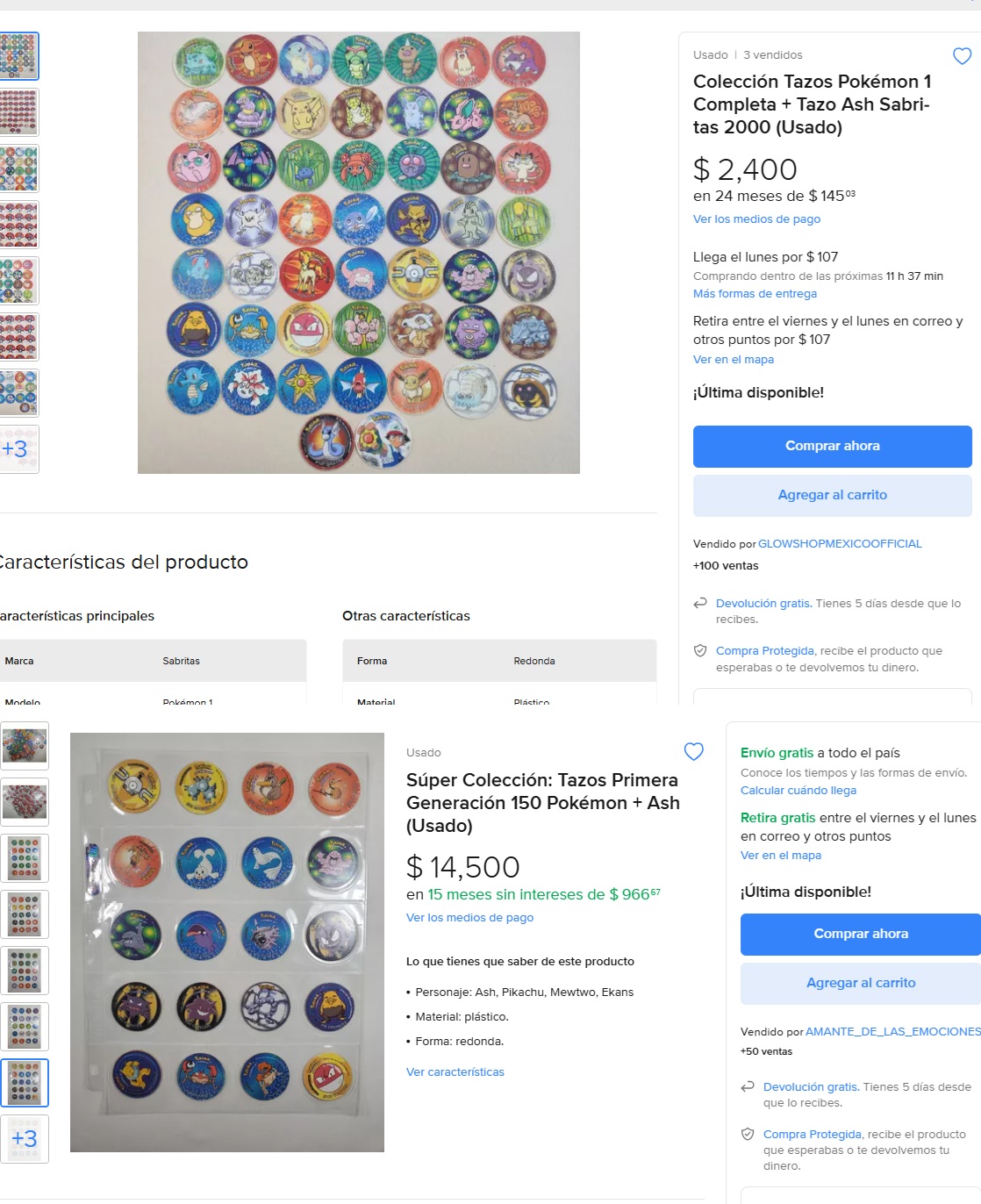Add the $14,500 collection with Agregar al carrito
Viewport: 981px width, 1204px height.
(860, 983)
